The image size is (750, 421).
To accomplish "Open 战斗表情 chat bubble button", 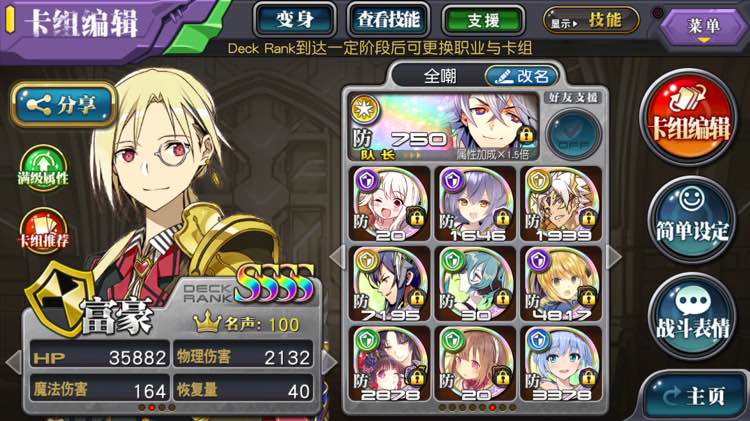I will click(692, 315).
